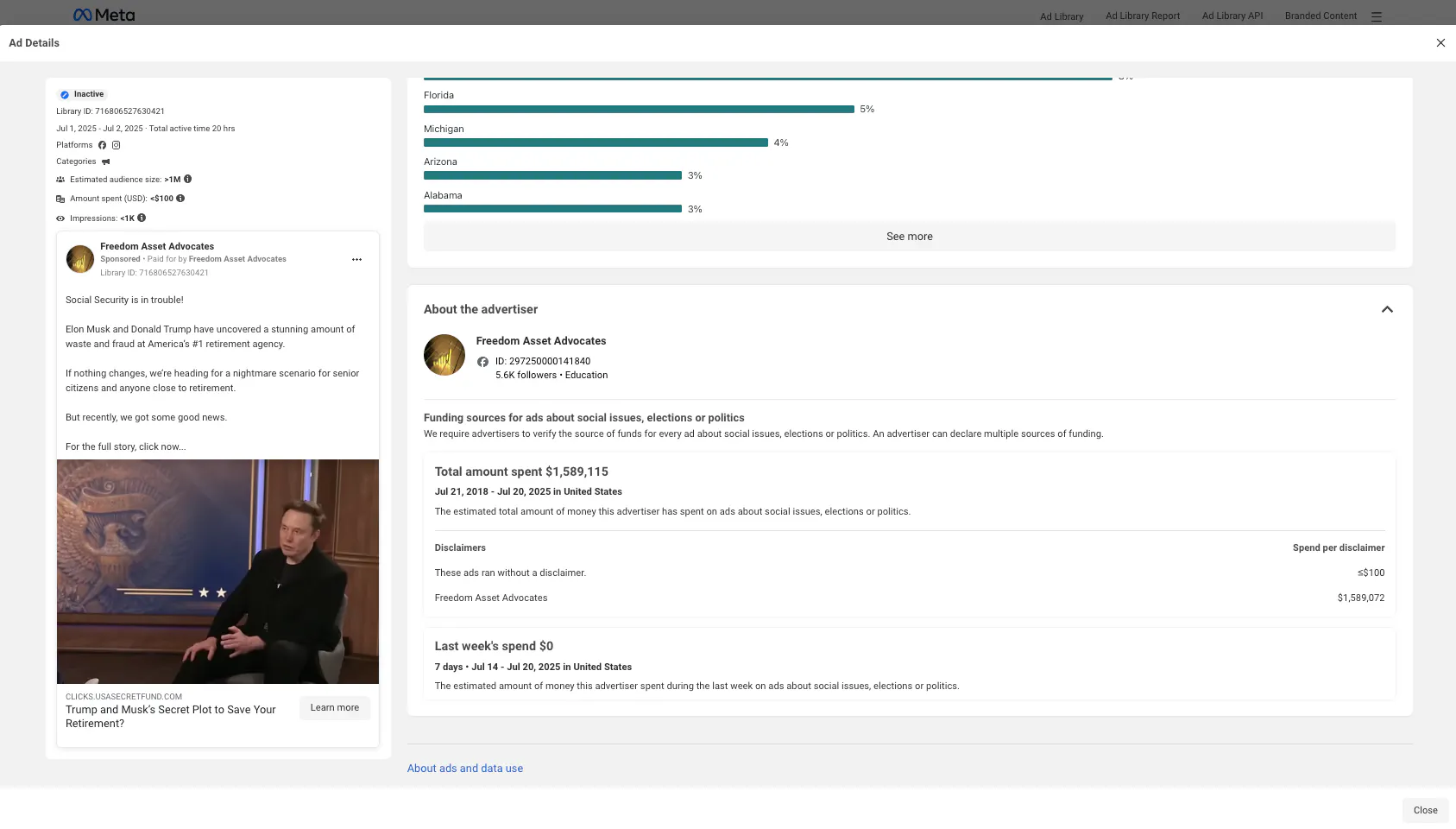Screen dimensions: 1456x829
Task: Collapse the About the advertiser section
Action: 1387,309
